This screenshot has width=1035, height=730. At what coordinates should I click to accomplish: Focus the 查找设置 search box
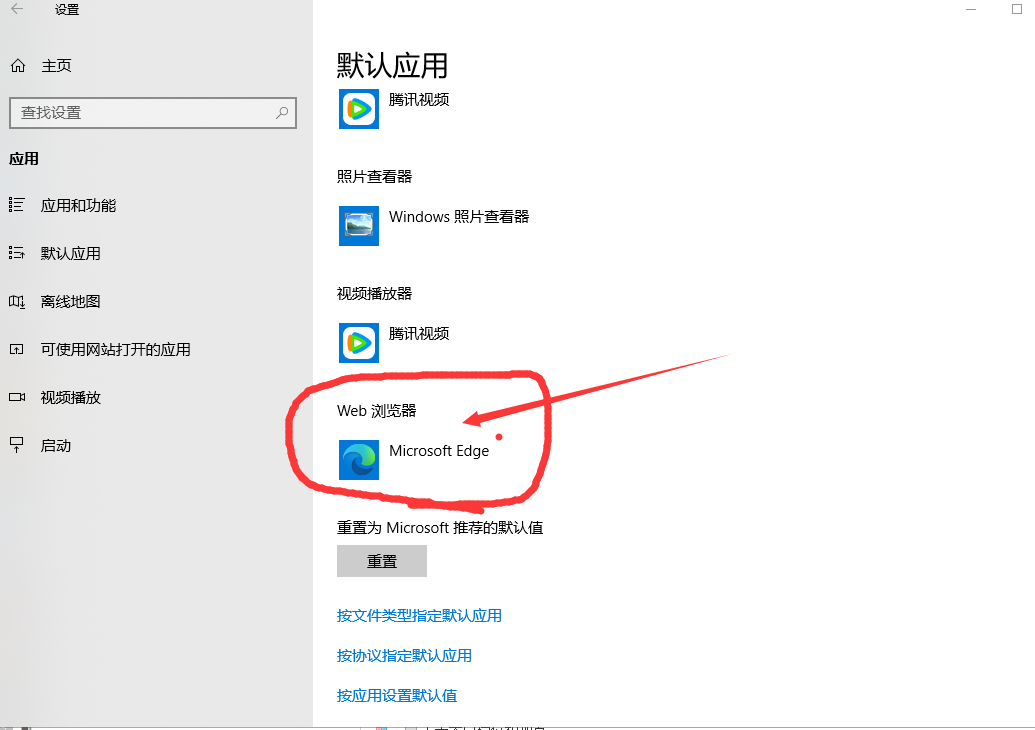click(152, 113)
